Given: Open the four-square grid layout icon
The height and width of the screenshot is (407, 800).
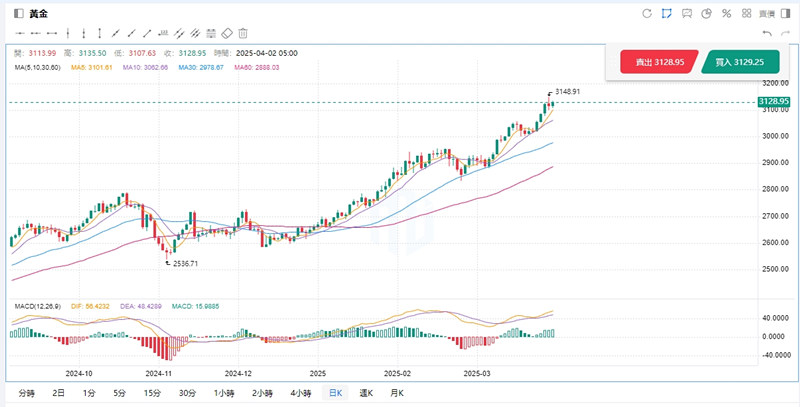Looking at the screenshot, I should 746,13.
